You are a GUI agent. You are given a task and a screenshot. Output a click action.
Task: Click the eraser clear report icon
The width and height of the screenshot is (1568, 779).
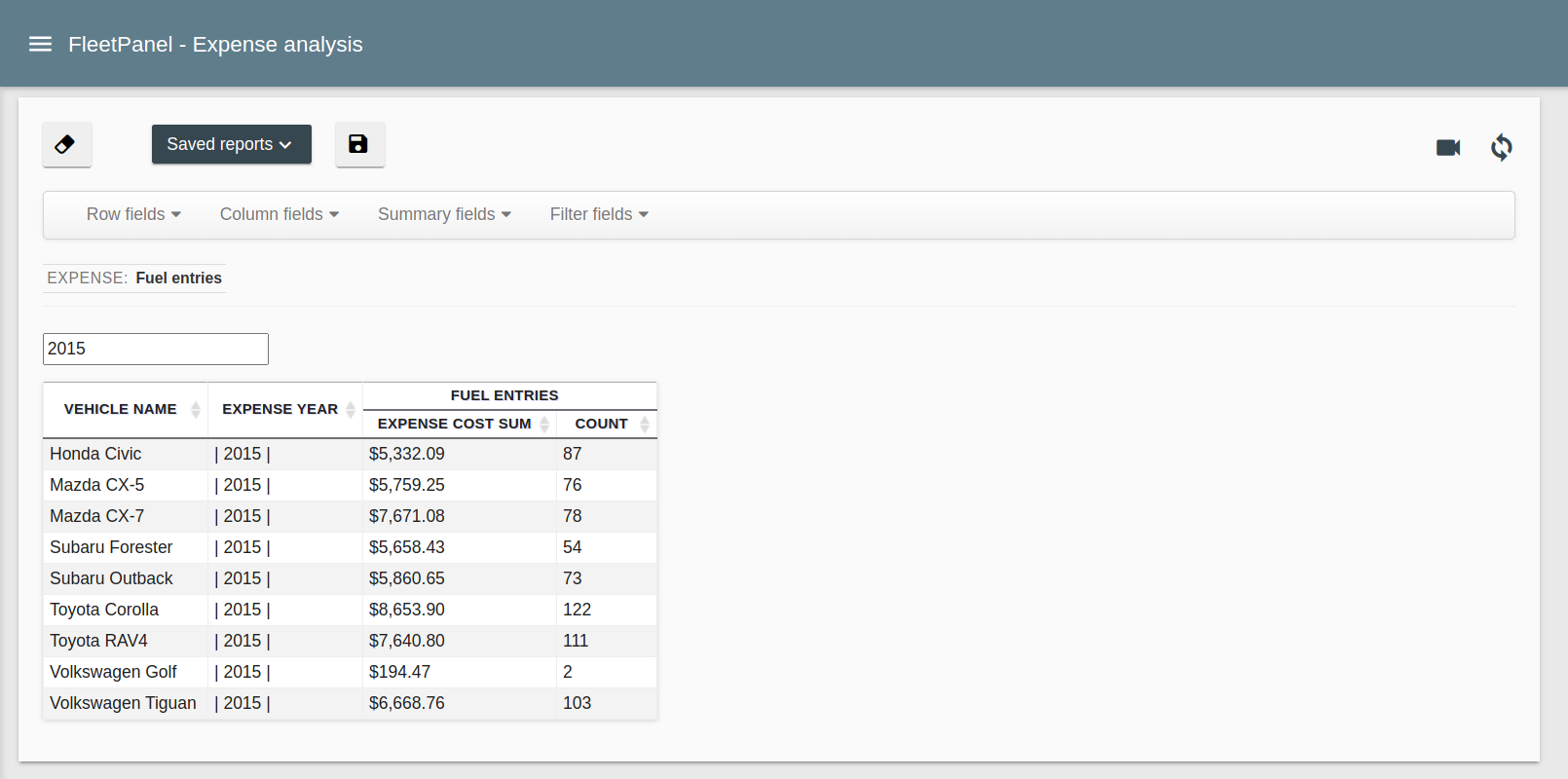(66, 144)
